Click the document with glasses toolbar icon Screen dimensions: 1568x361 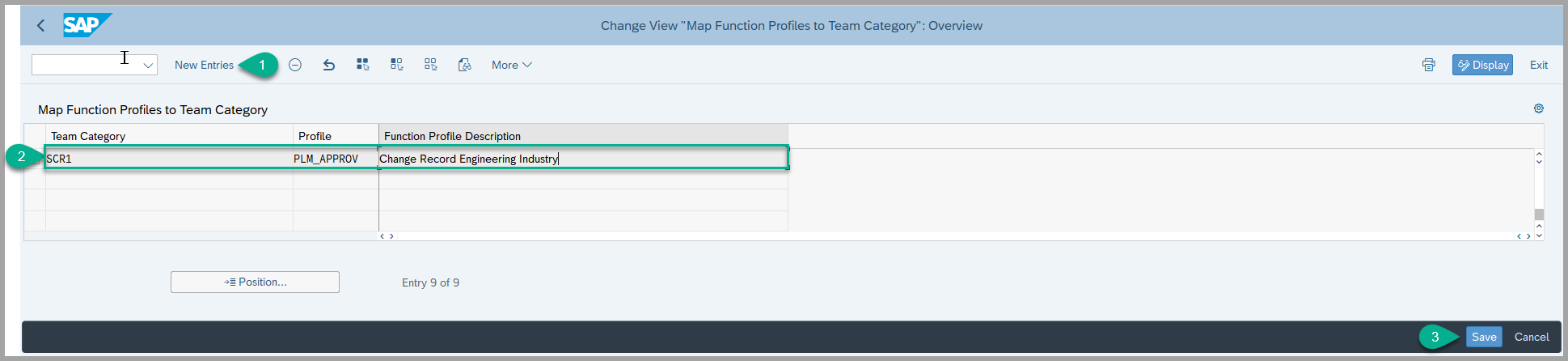(465, 65)
